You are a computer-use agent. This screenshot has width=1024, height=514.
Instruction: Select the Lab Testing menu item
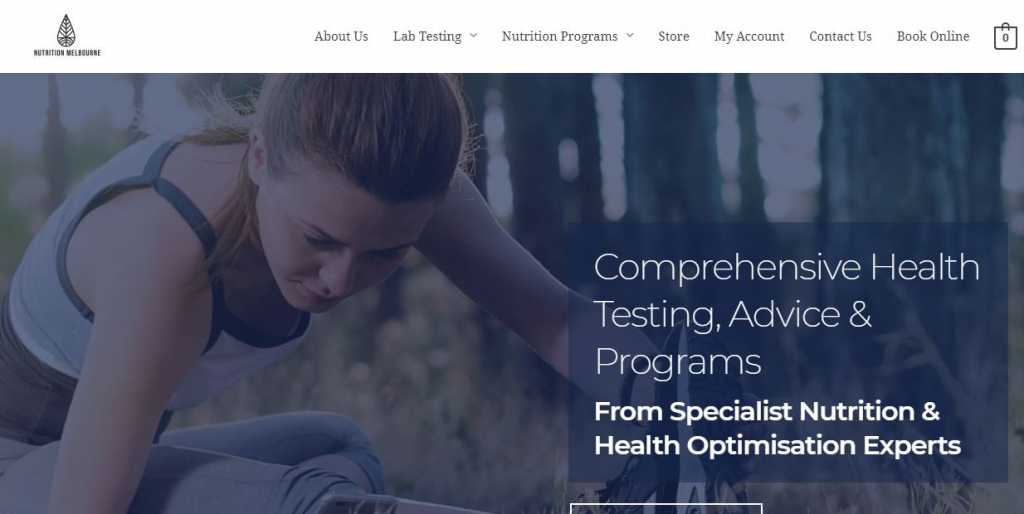[427, 37]
